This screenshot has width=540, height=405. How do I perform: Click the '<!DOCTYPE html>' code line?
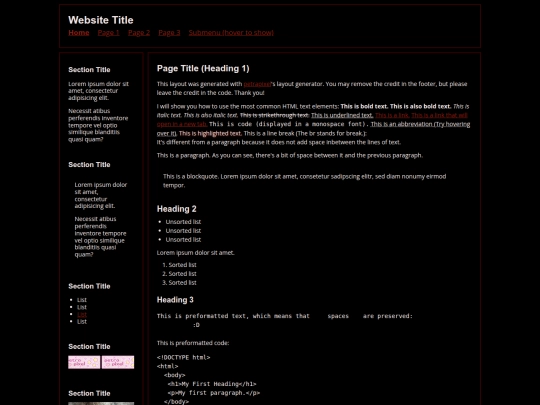coord(183,358)
